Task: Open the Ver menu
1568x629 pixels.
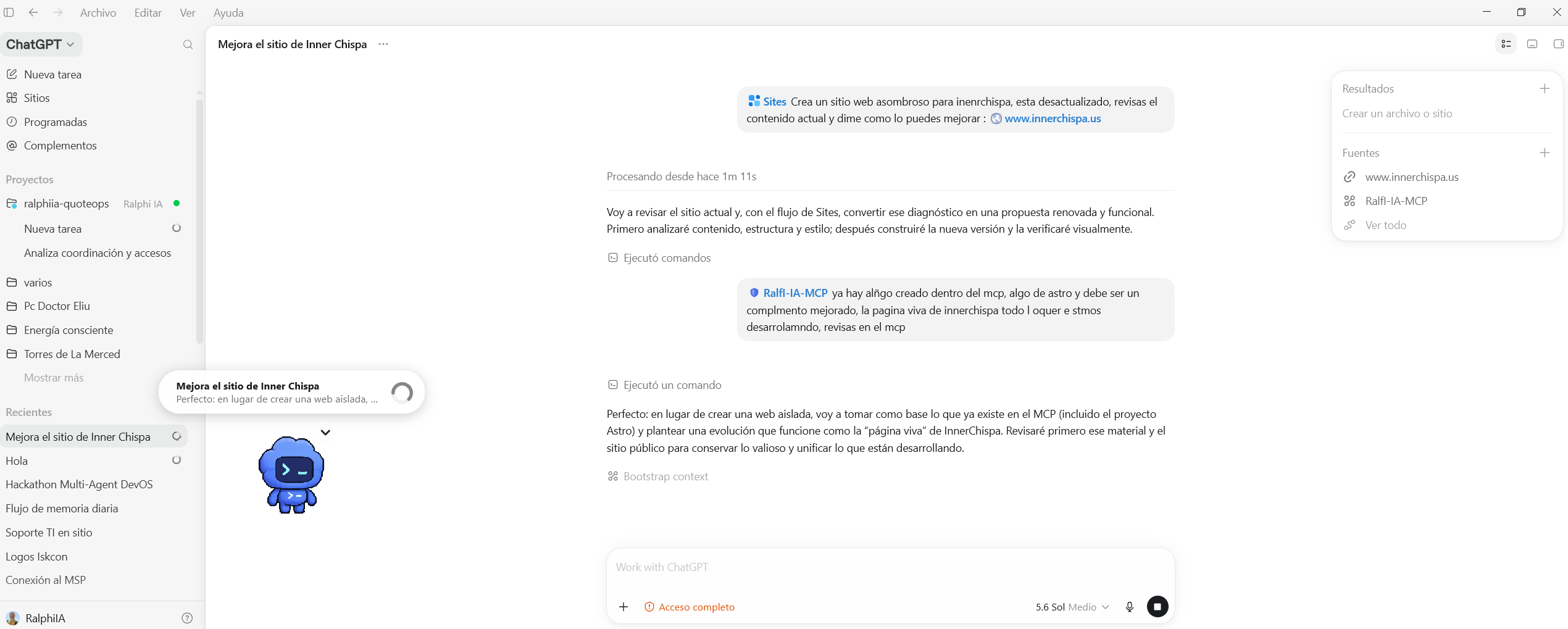Action: [188, 12]
